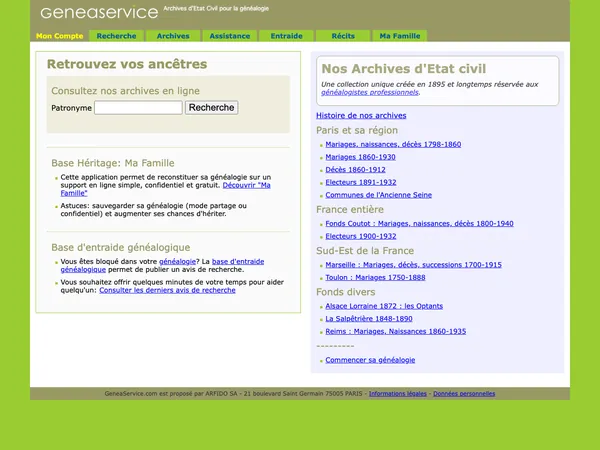The width and height of the screenshot is (600, 450).
Task: Select the Entraide tab
Action: [286, 36]
